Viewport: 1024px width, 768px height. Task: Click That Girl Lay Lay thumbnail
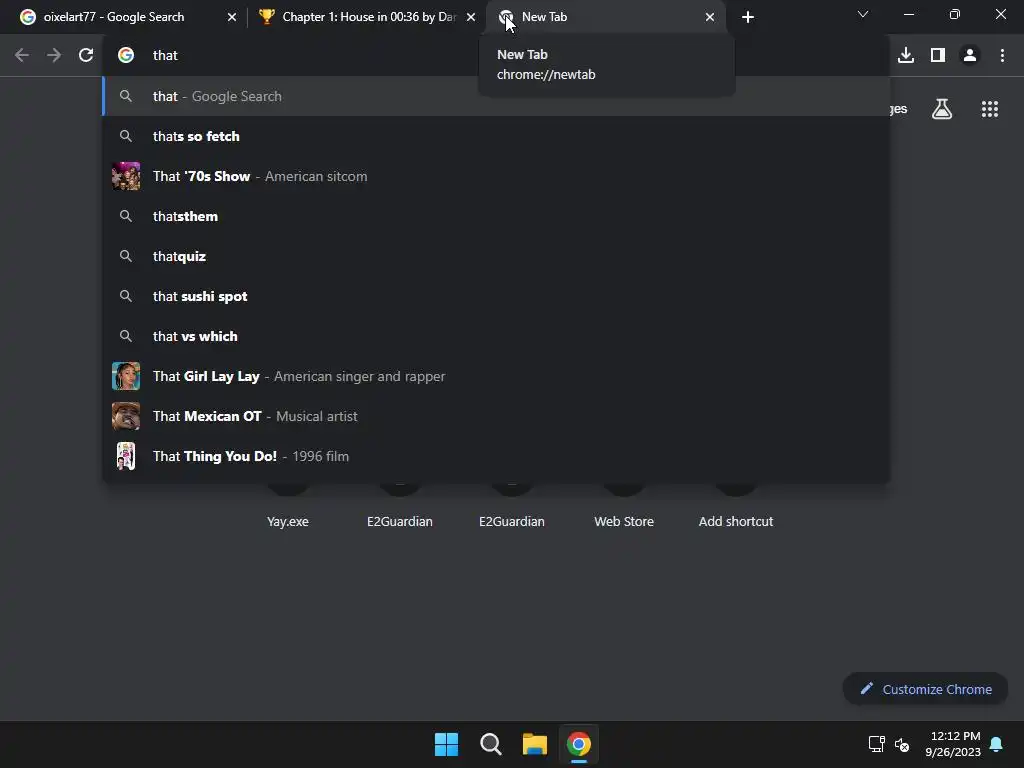coord(126,376)
